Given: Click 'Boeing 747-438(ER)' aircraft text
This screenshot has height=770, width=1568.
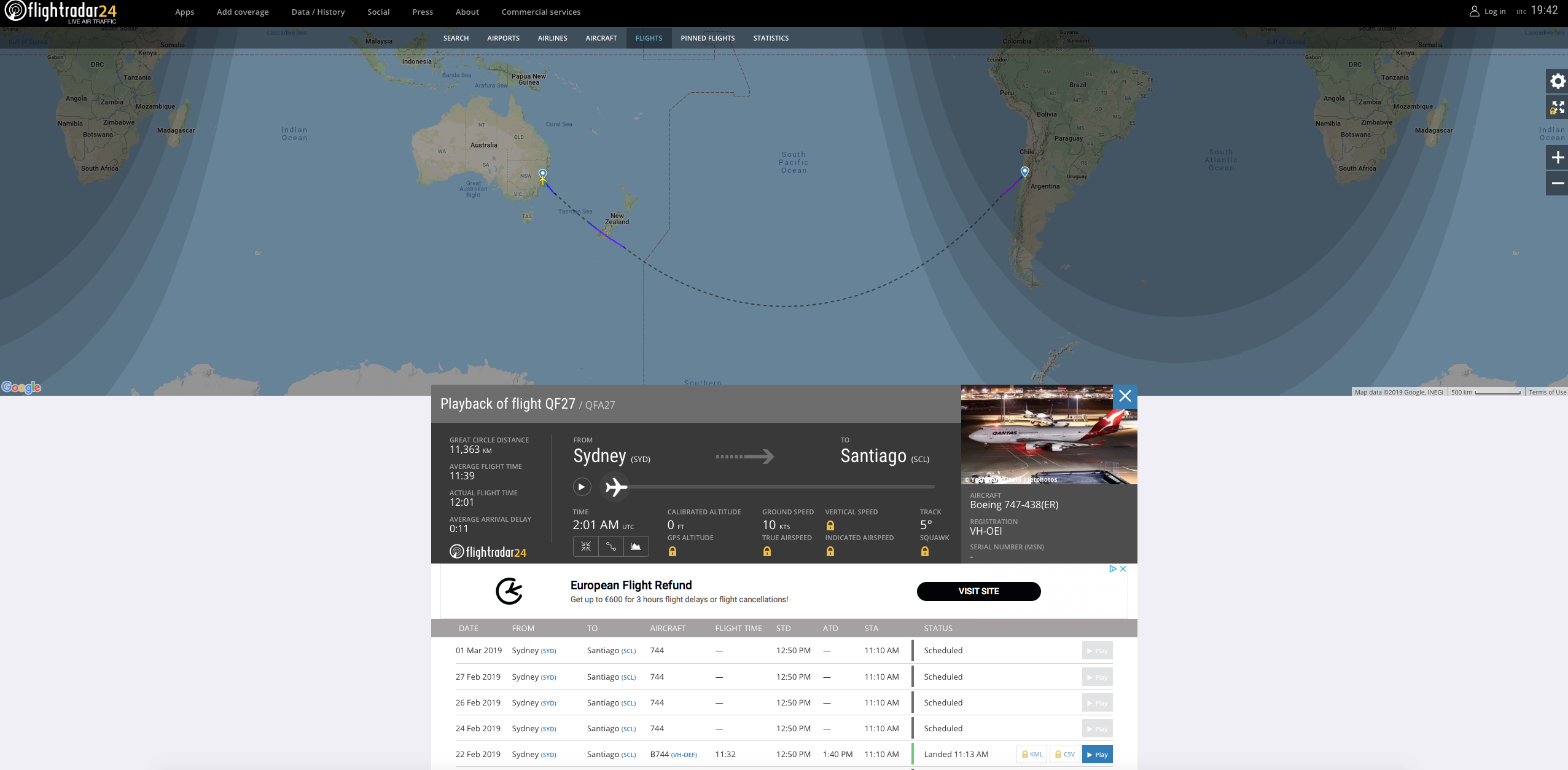Looking at the screenshot, I should pos(1014,505).
